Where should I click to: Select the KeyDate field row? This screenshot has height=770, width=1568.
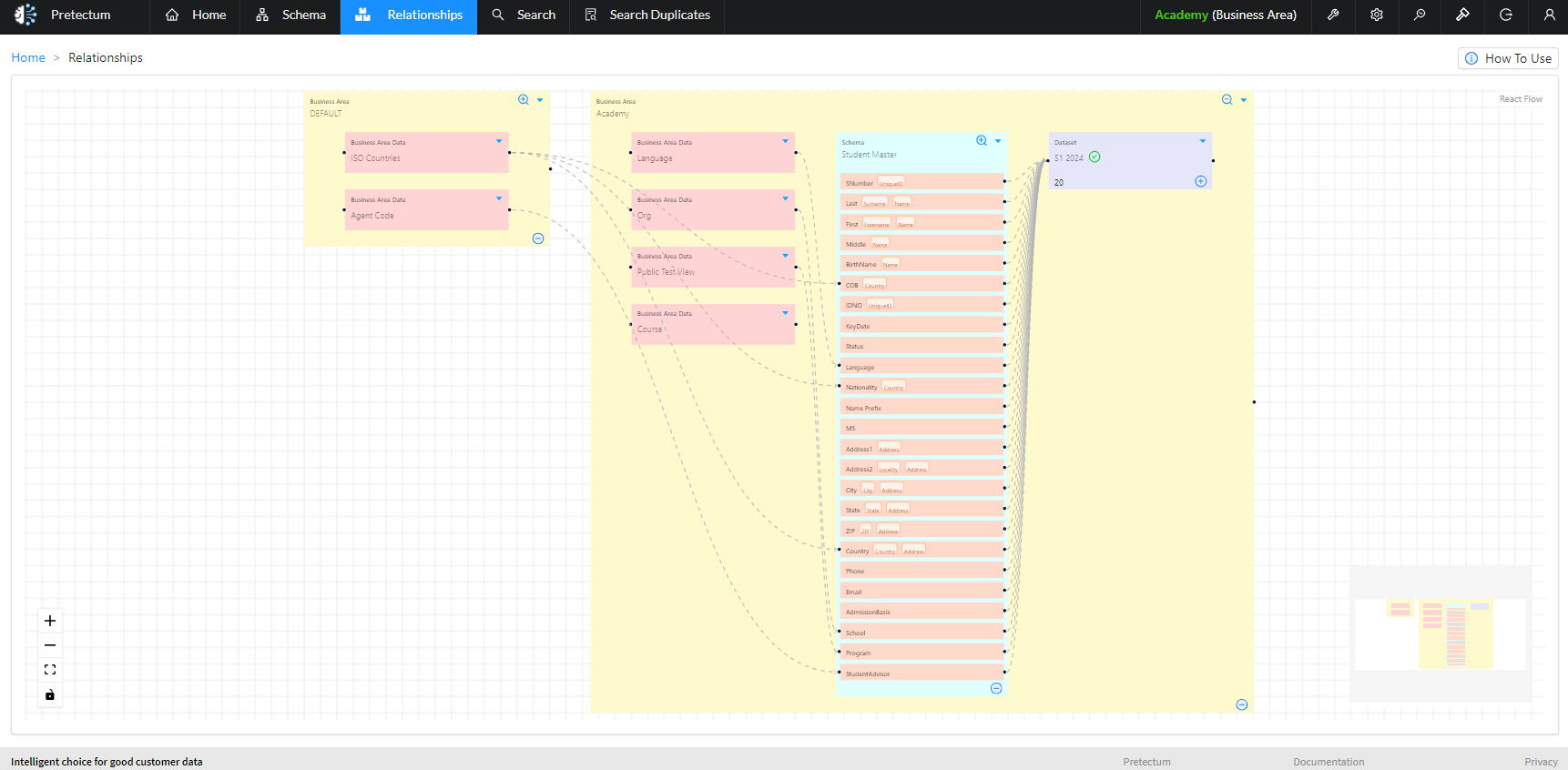click(x=921, y=325)
